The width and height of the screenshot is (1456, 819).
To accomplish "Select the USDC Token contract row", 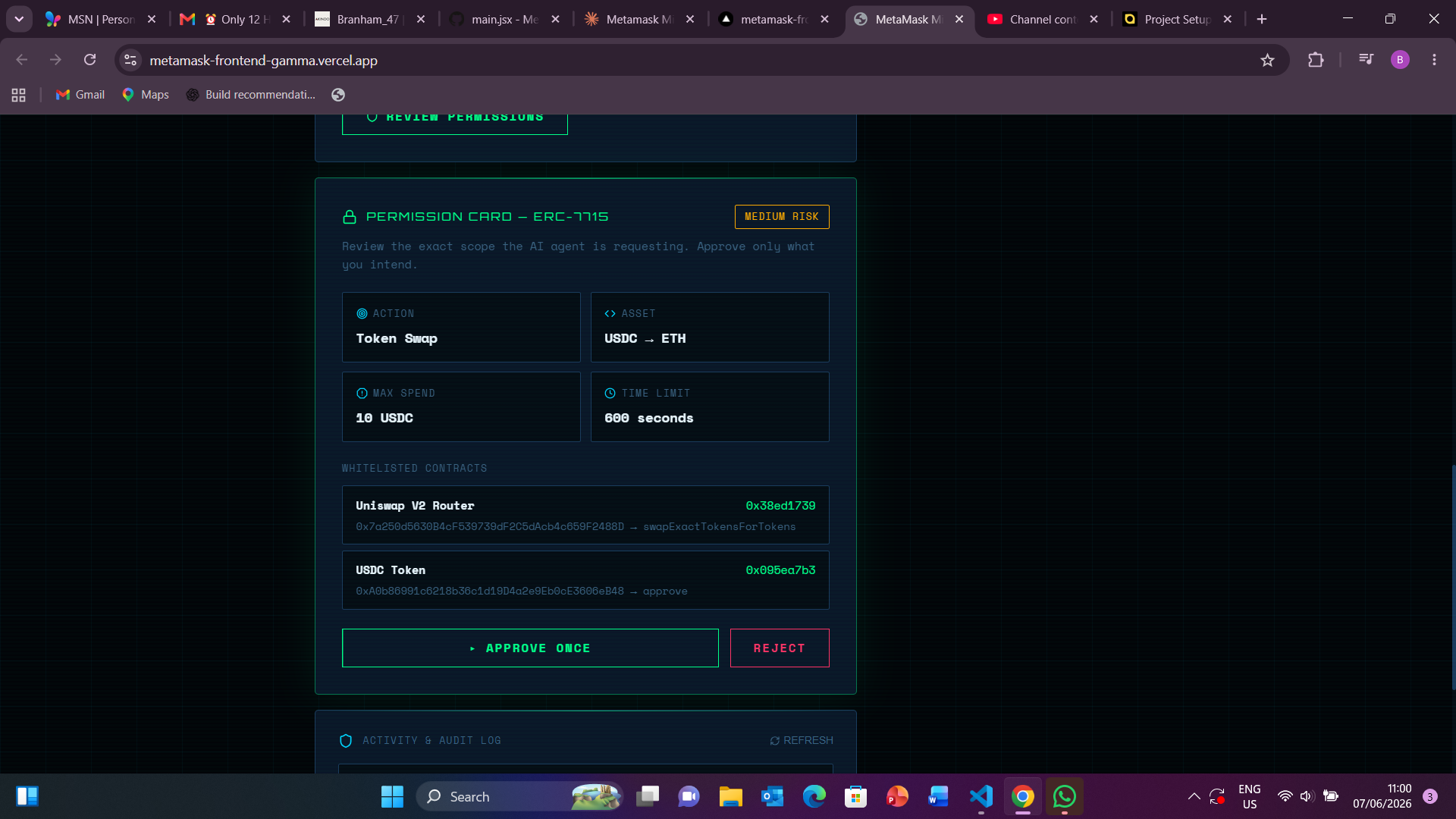I will click(x=585, y=580).
